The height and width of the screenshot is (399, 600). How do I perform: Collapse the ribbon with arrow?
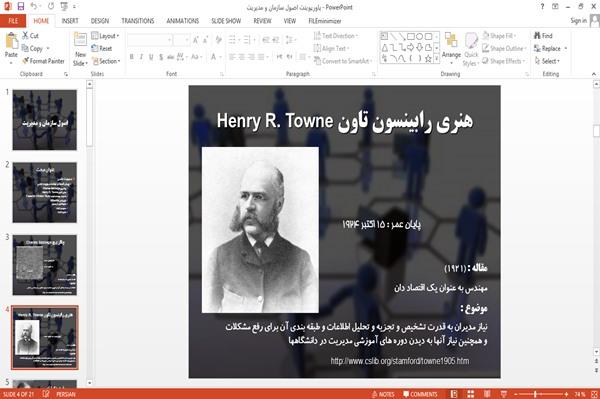594,74
